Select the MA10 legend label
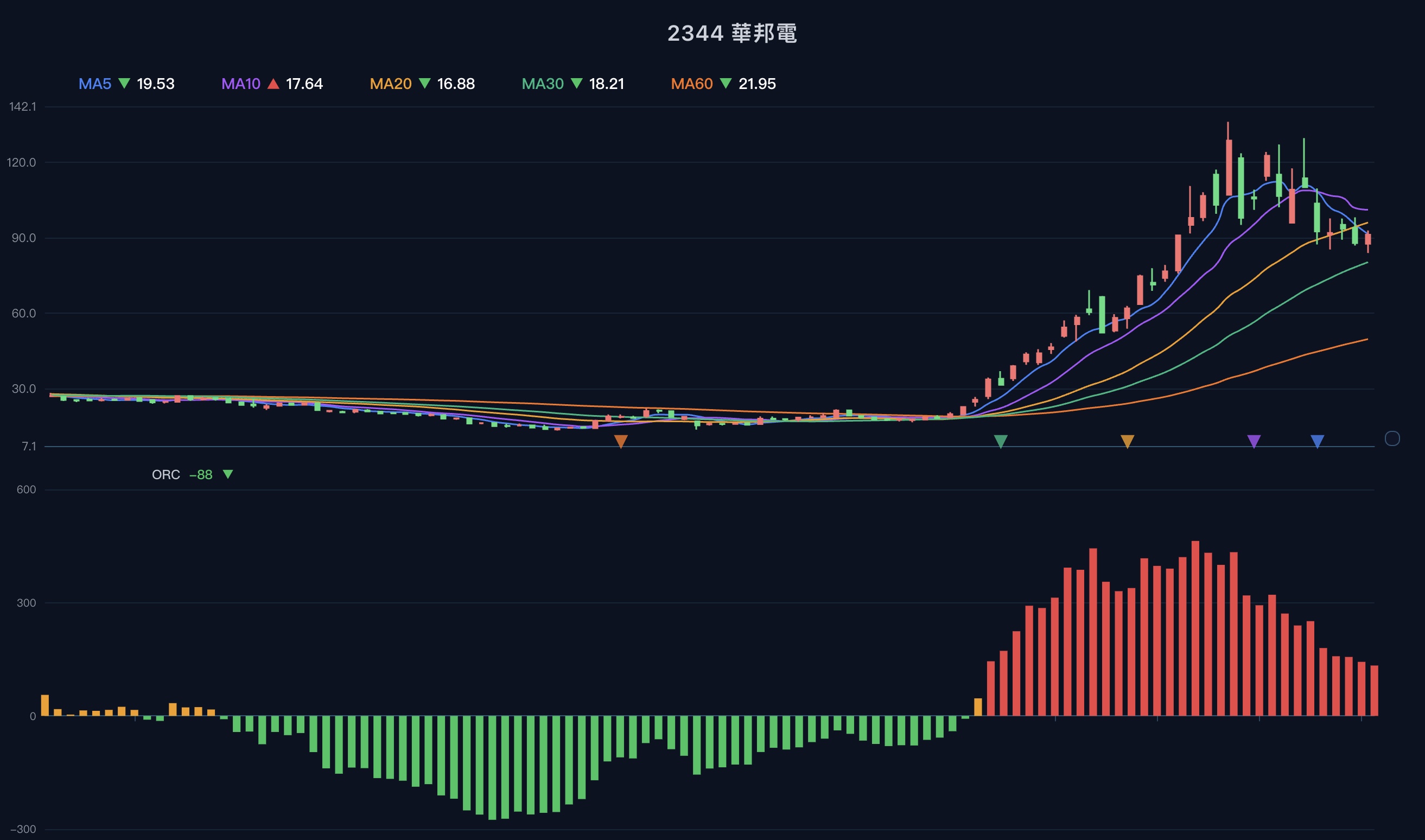Viewport: 1425px width, 840px height. tap(240, 84)
